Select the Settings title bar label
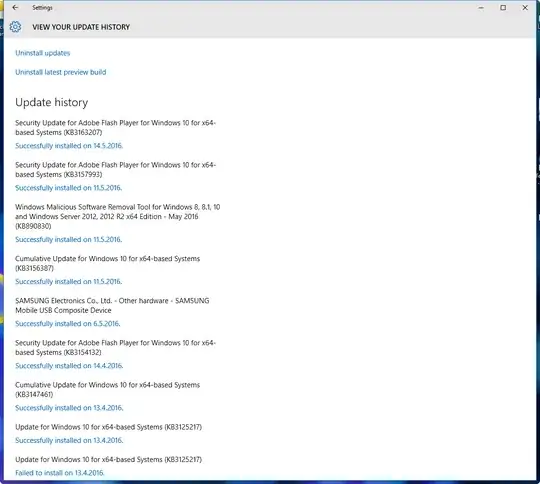540x484 pixels. pos(42,8)
